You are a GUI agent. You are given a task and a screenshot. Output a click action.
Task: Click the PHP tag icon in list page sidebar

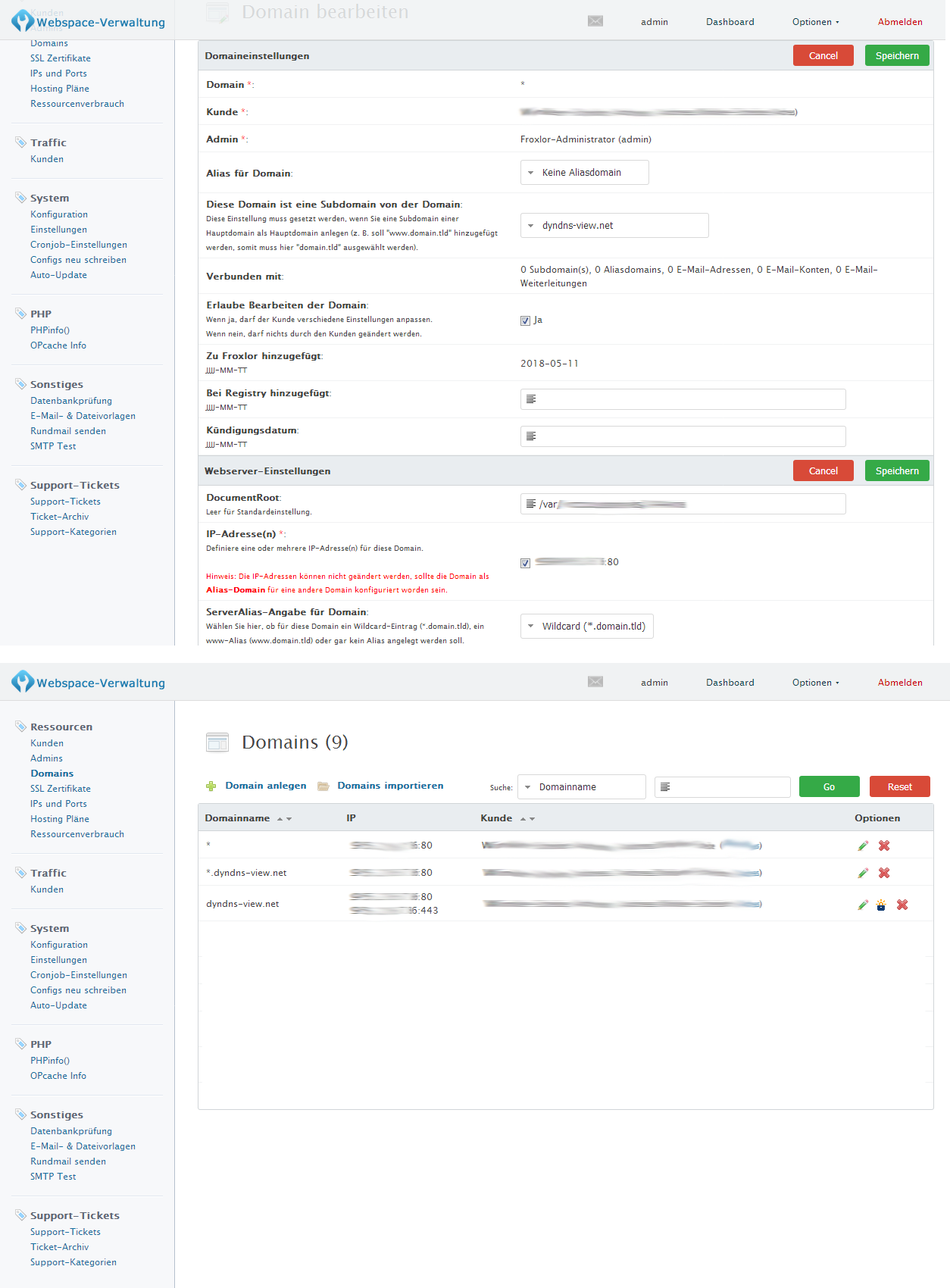[21, 1044]
